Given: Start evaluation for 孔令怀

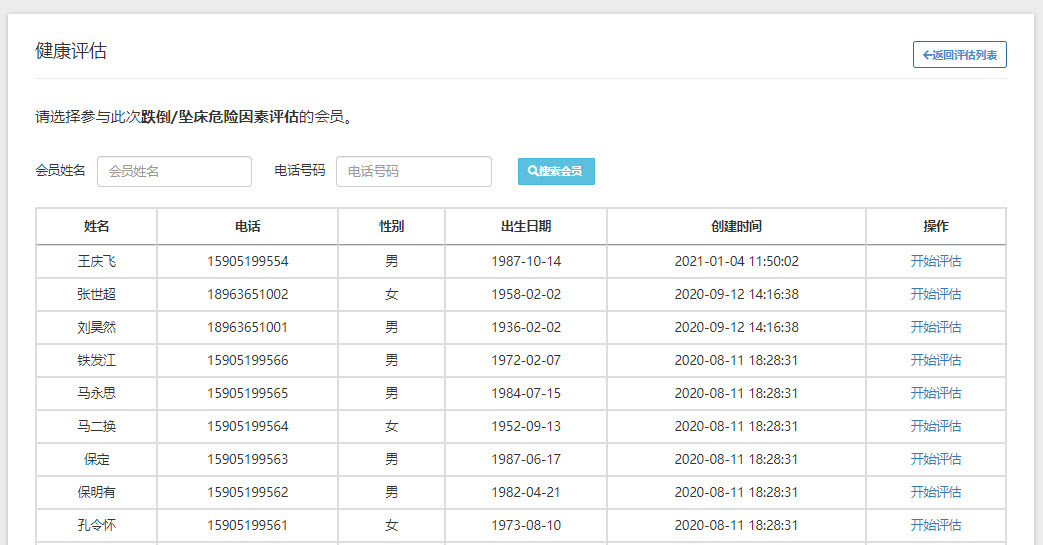Looking at the screenshot, I should (x=935, y=525).
